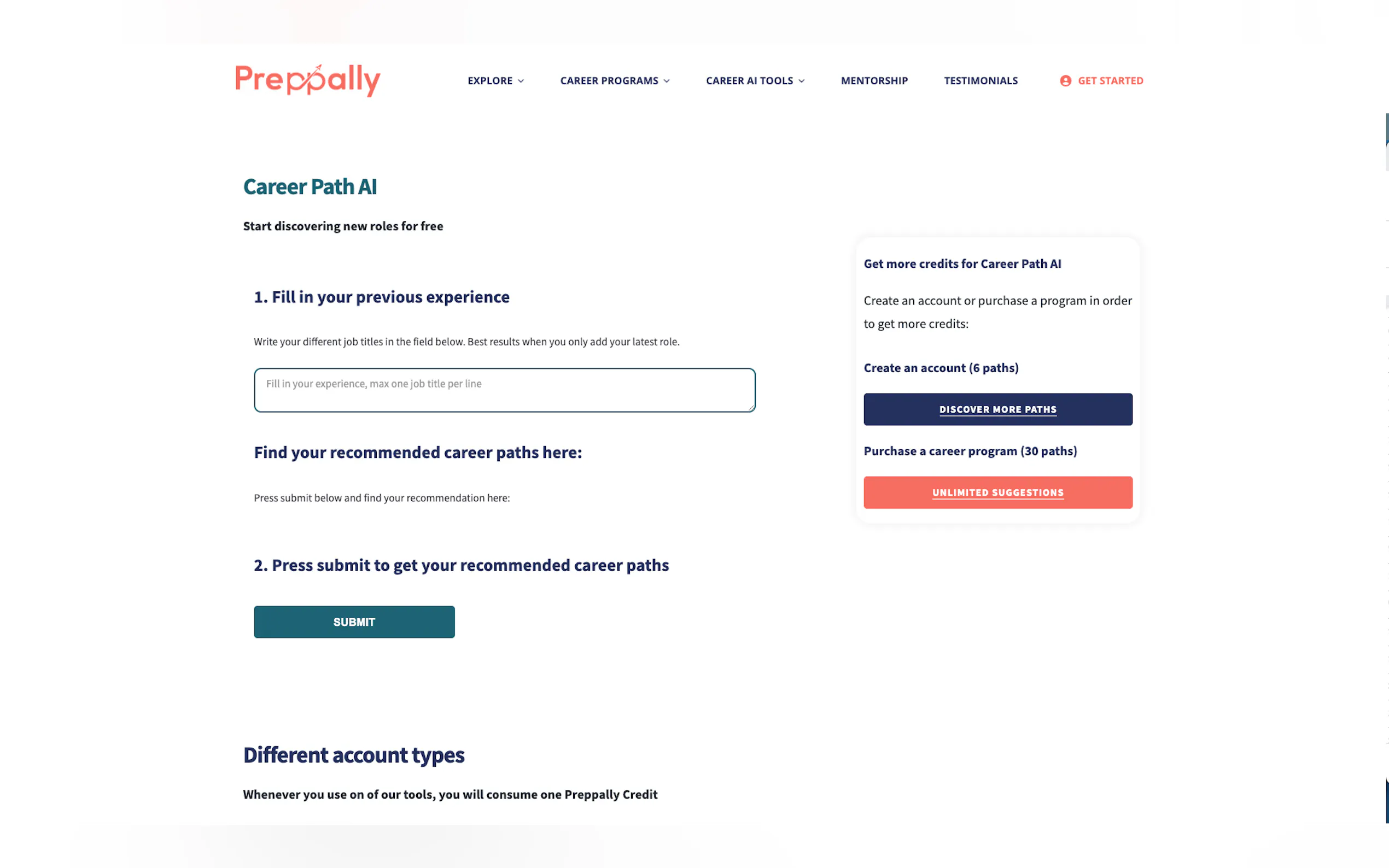Click the user account icon beside Get Started
The image size is (1389, 868).
pos(1065,81)
